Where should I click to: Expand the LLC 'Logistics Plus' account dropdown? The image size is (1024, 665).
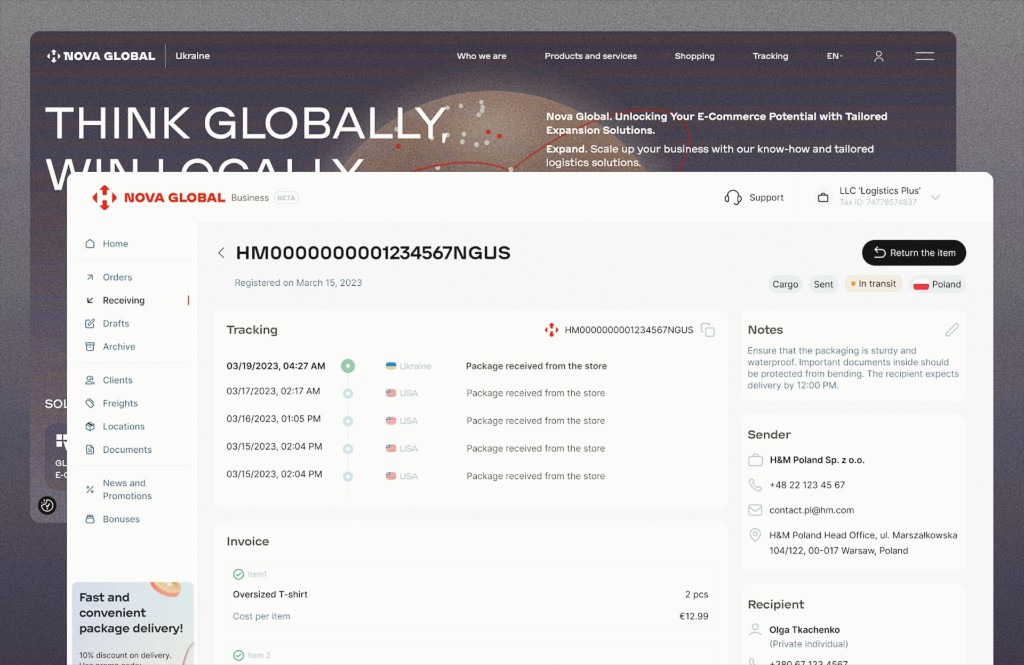935,197
